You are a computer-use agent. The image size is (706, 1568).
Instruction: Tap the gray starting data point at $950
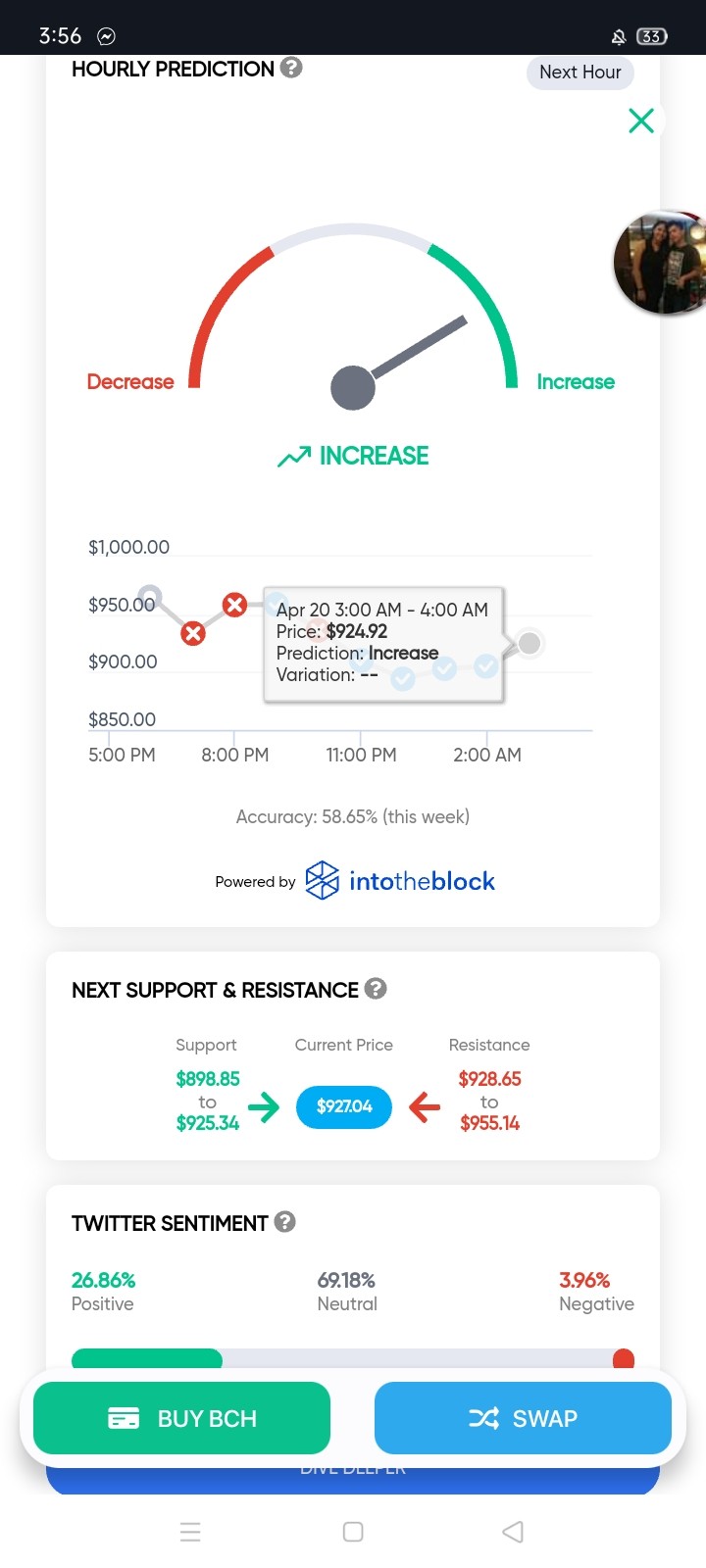(149, 596)
